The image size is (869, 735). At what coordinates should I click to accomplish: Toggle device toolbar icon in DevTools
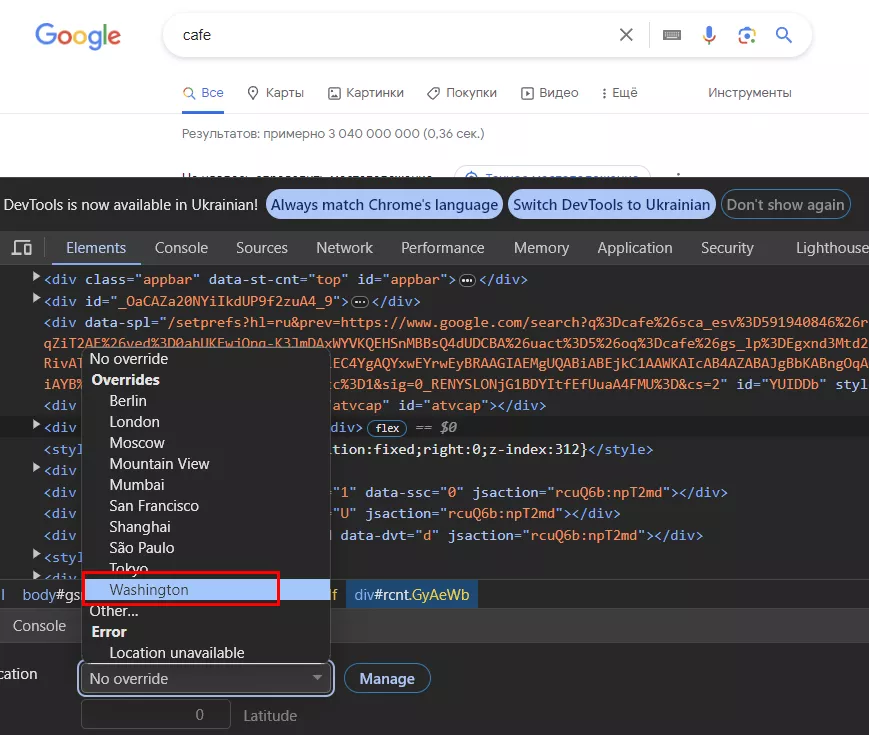coord(22,248)
